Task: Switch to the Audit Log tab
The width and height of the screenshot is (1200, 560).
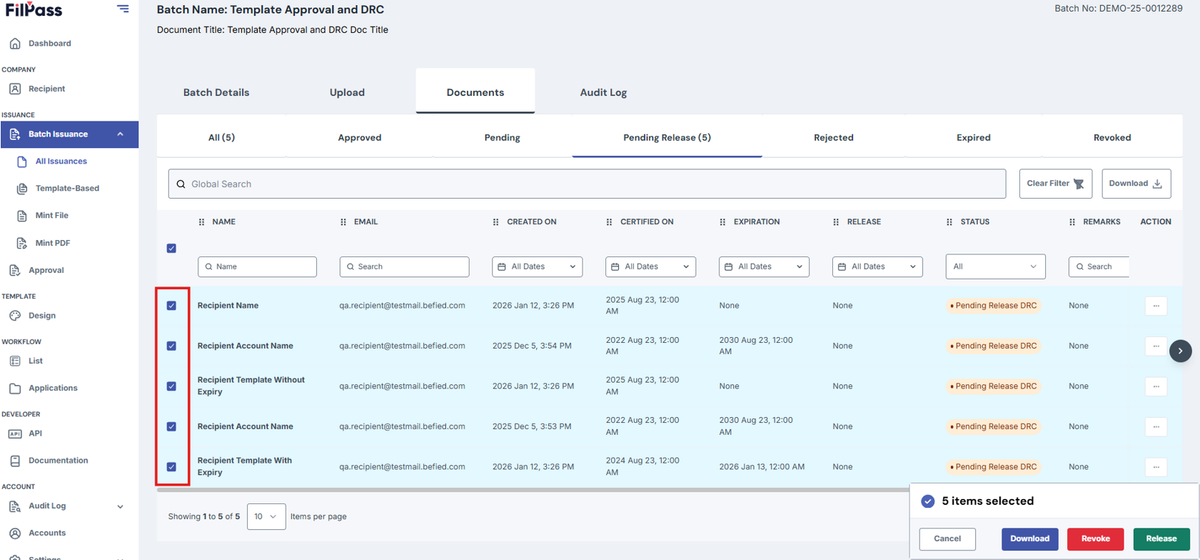Action: pyautogui.click(x=604, y=92)
